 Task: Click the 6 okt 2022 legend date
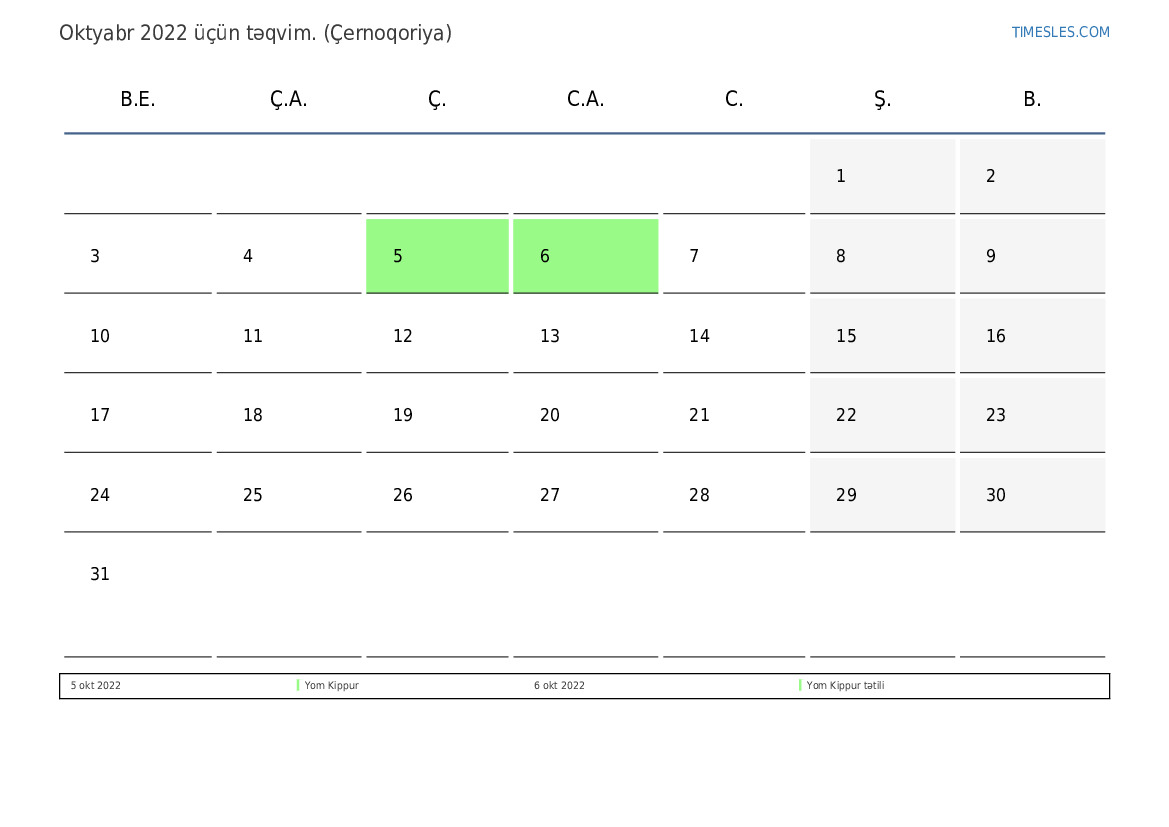[x=559, y=686]
